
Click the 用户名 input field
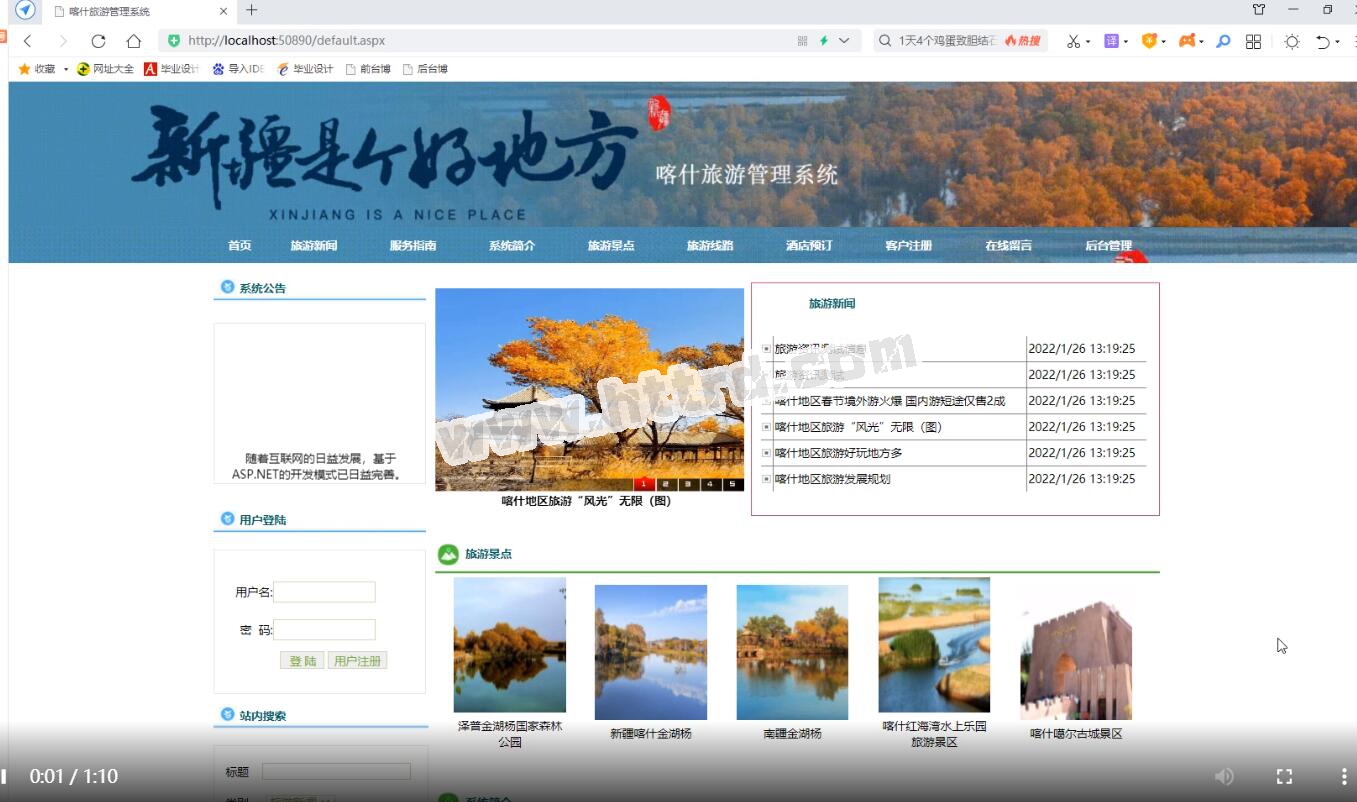[325, 592]
